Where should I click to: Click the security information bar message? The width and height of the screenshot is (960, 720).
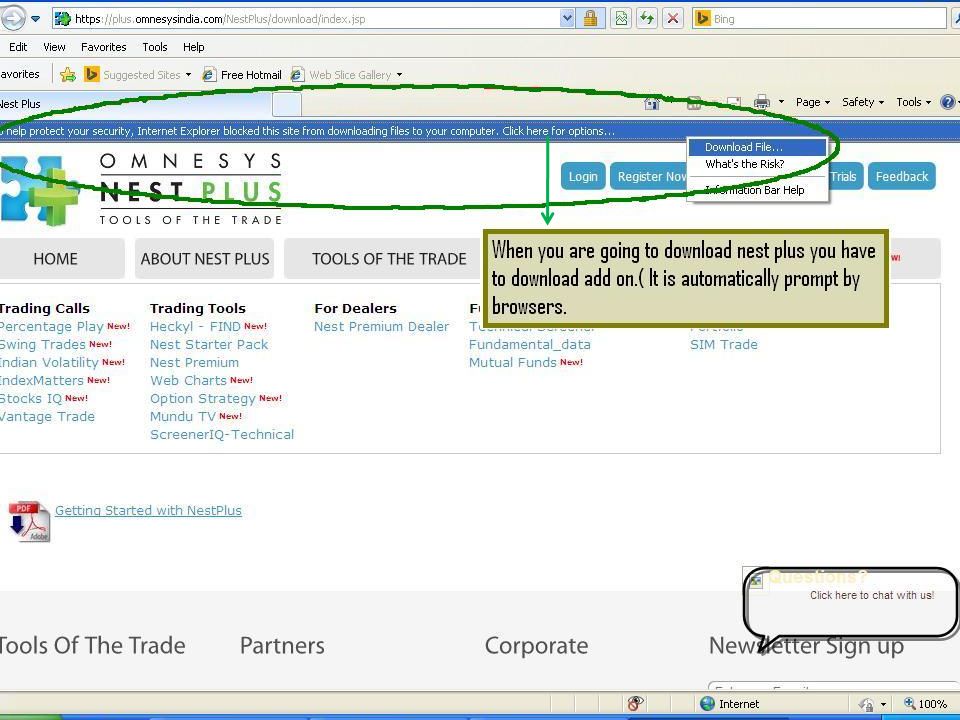point(307,131)
